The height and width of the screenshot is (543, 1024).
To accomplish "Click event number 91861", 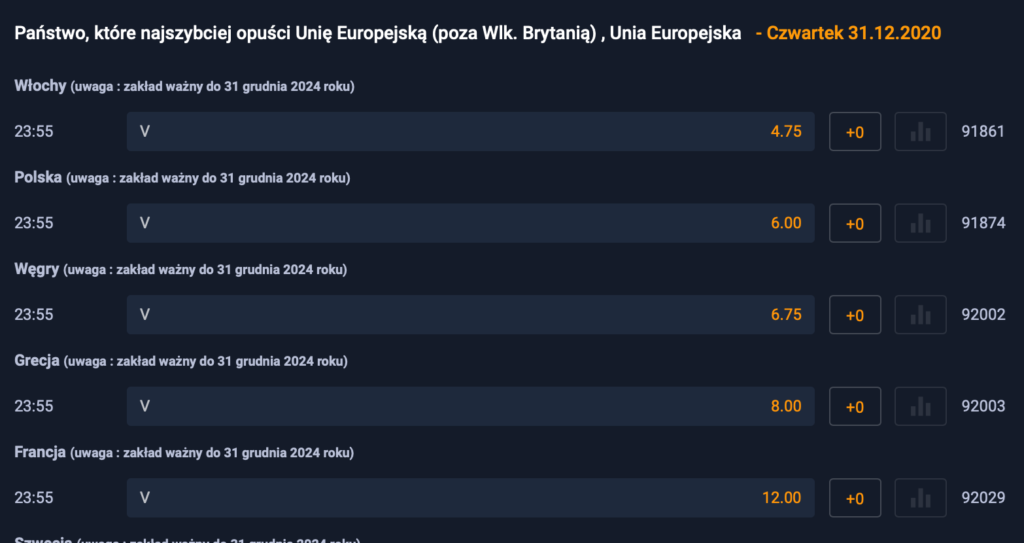I will pos(983,131).
